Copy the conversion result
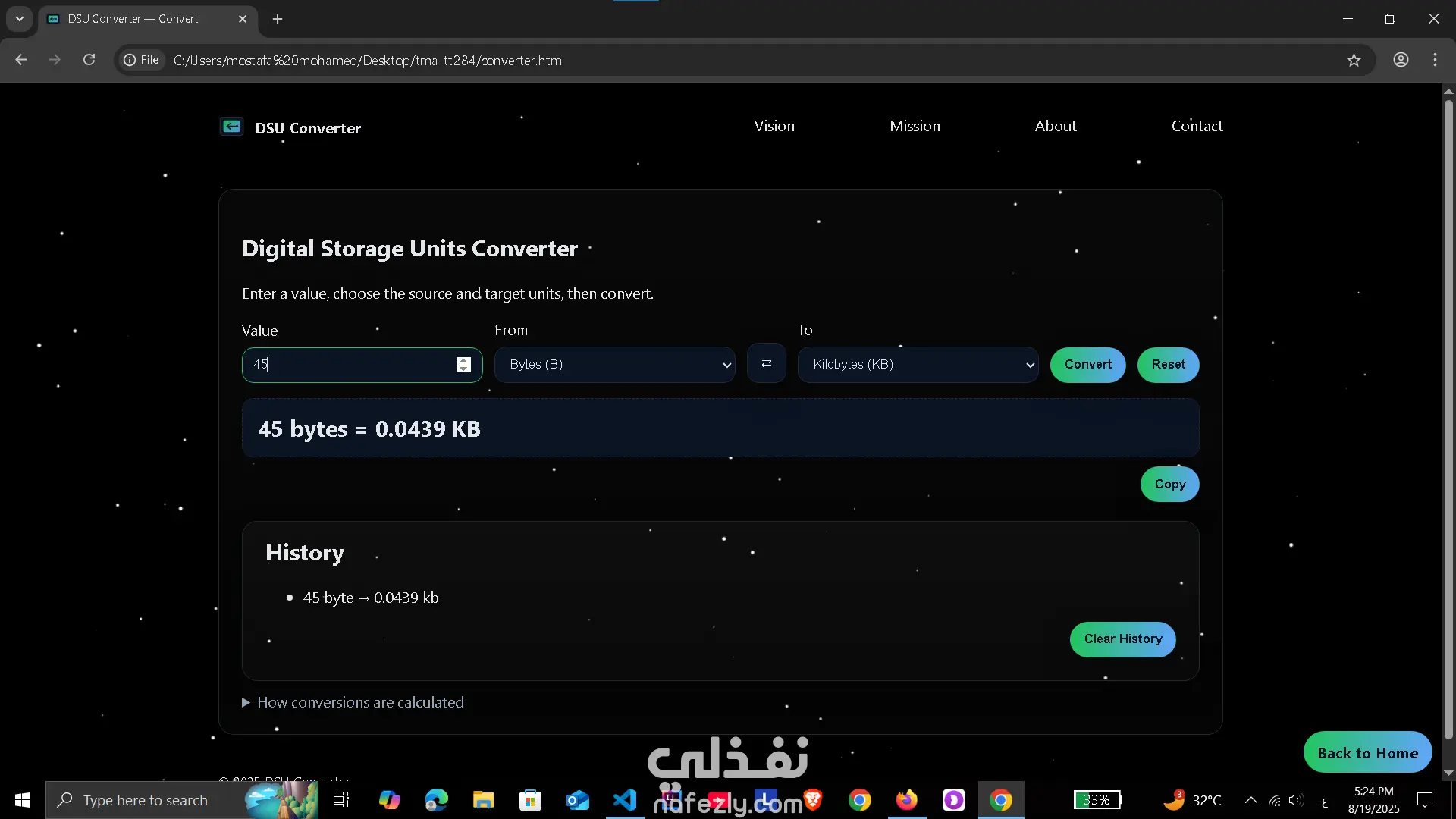The width and height of the screenshot is (1456, 819). [x=1169, y=484]
